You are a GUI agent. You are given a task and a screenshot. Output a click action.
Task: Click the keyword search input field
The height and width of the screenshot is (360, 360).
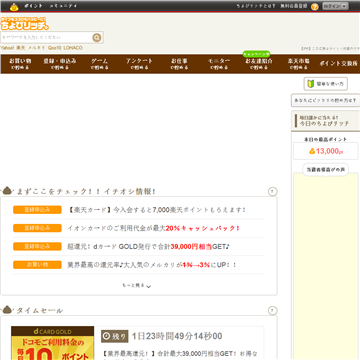coord(47,38)
